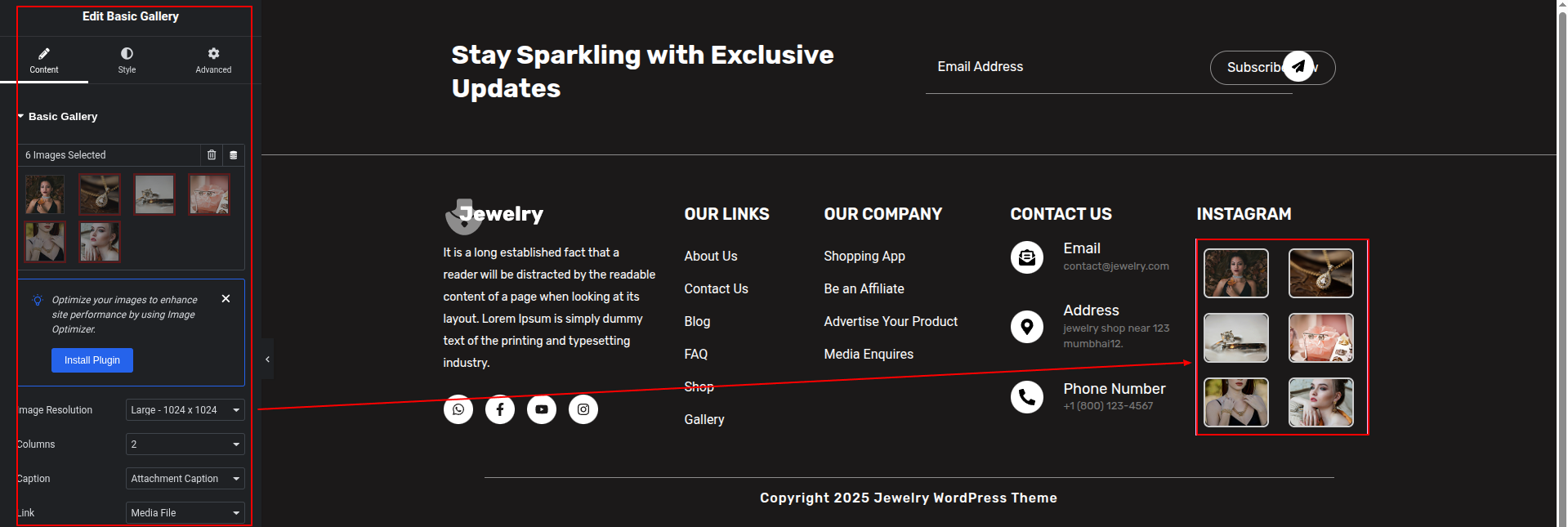
Task: Click the trash icon to clear gallery
Action: click(212, 155)
